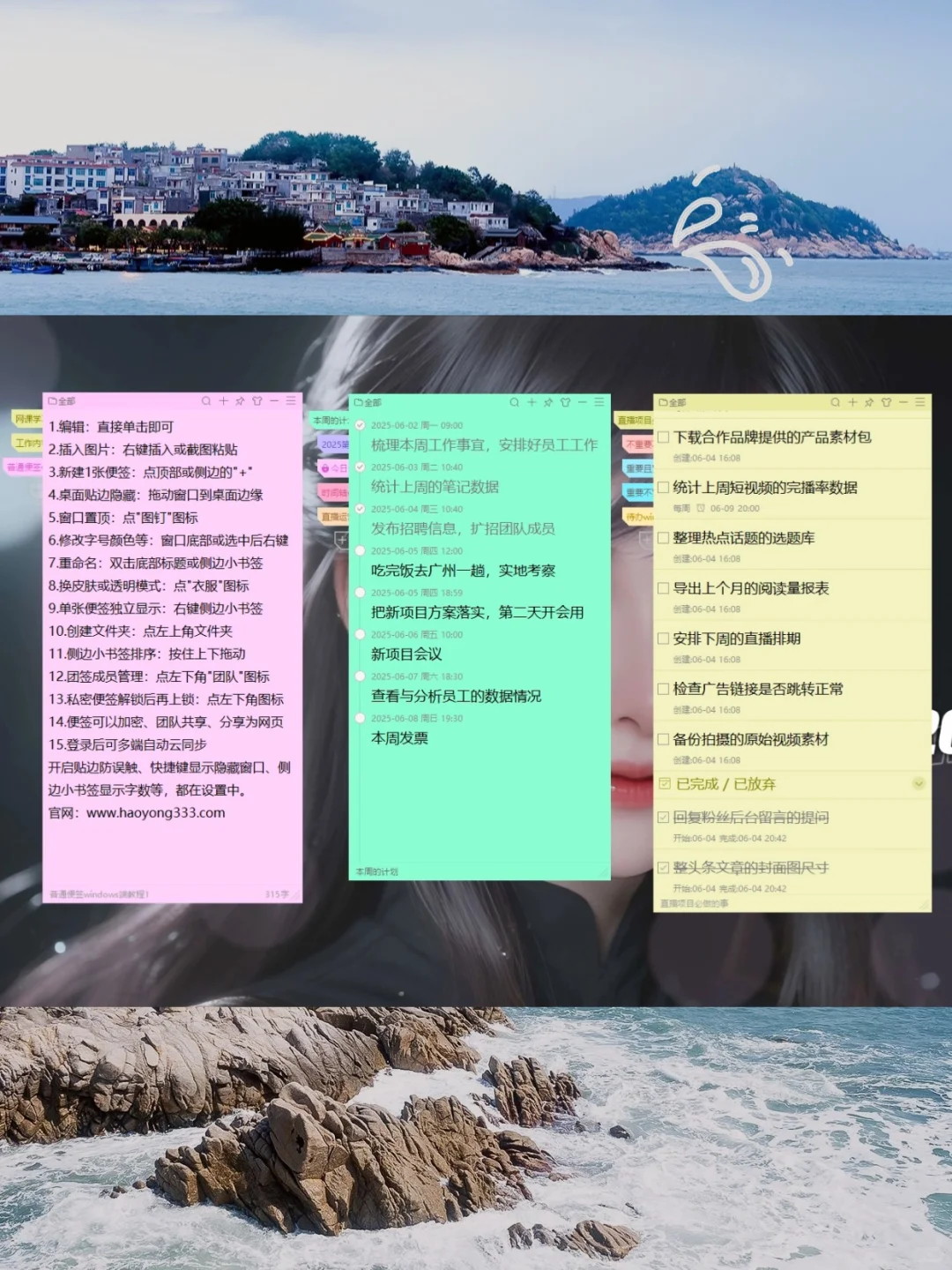Pin the yellow note using its pushpin icon

click(869, 401)
